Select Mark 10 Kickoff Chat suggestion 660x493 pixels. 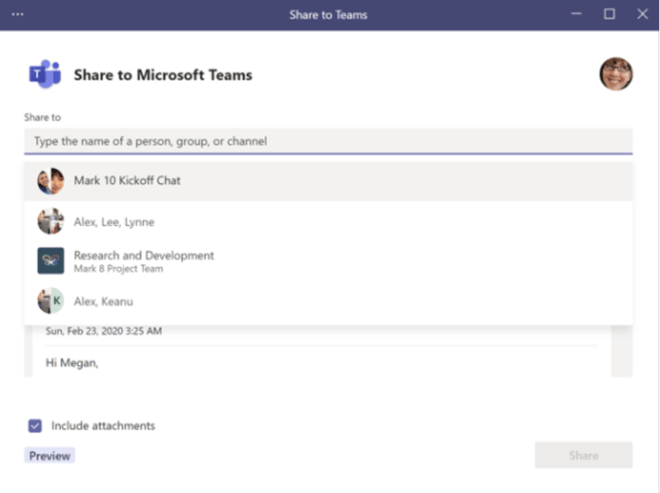328,181
